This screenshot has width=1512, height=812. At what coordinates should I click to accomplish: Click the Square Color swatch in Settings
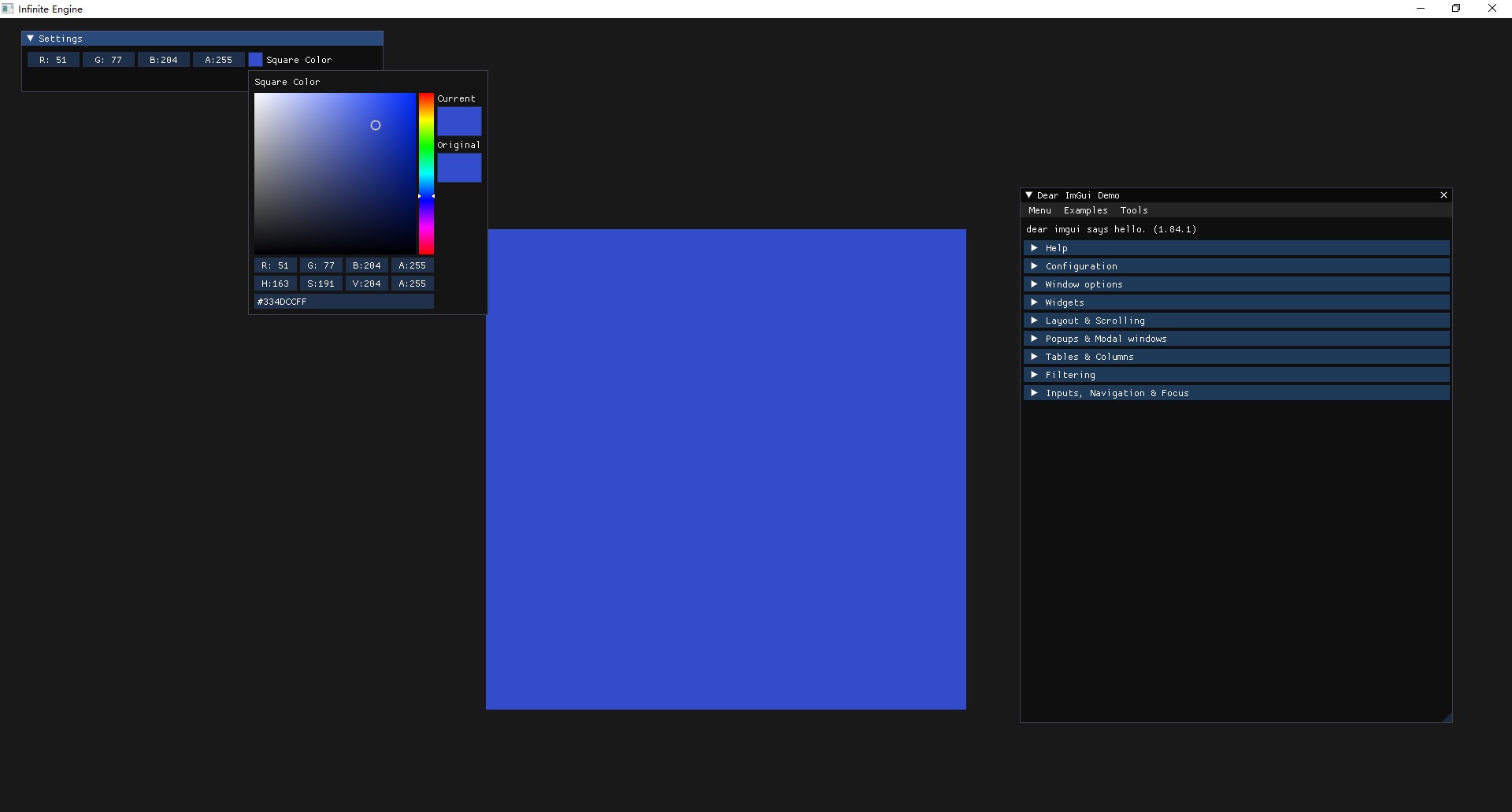coord(255,60)
